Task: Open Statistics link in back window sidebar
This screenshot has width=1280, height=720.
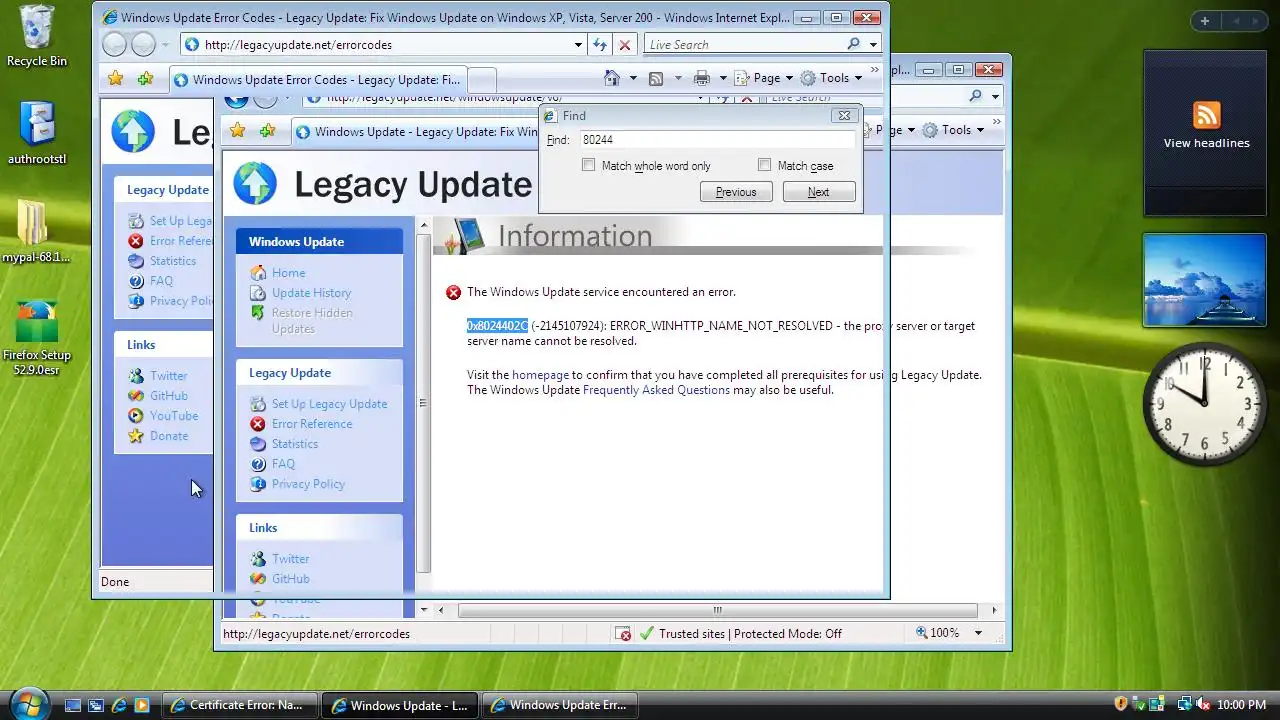Action: (295, 444)
